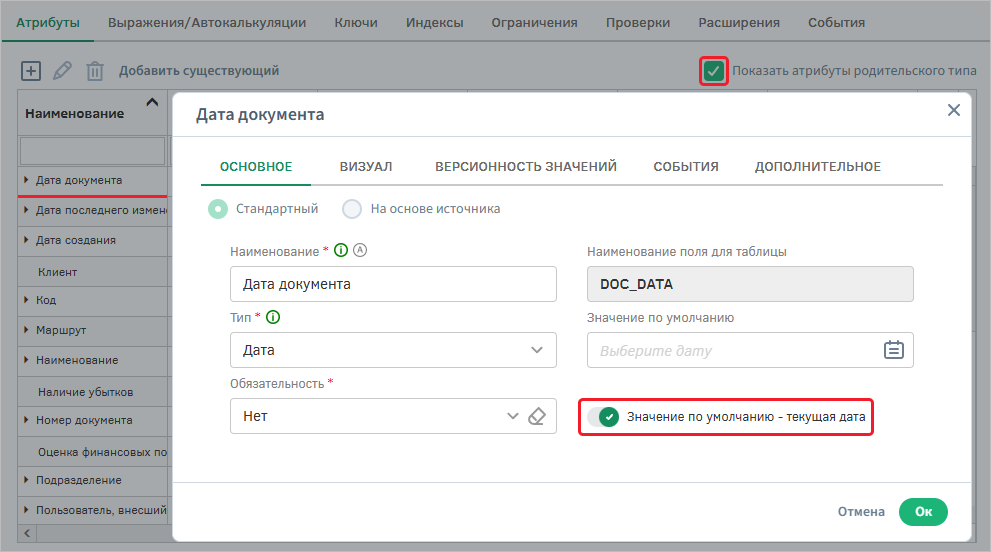Expand the Маршрут tree row
The height and width of the screenshot is (552, 991).
click(26, 329)
